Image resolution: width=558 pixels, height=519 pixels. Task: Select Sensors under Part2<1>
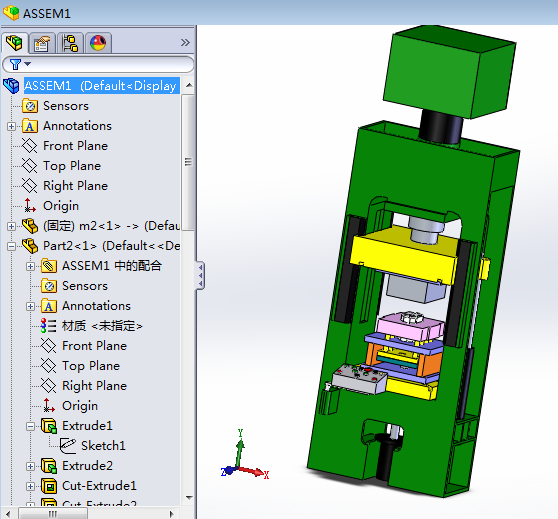point(85,286)
